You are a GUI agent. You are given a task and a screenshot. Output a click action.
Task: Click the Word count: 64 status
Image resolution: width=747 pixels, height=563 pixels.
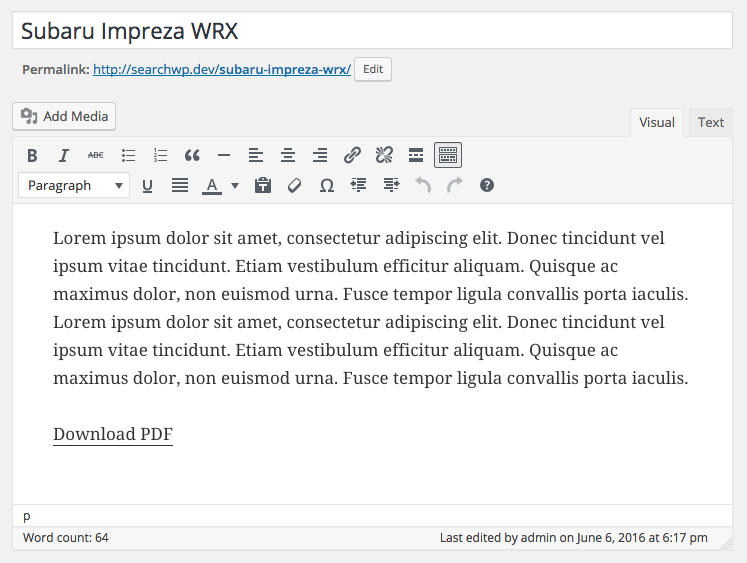click(x=66, y=538)
